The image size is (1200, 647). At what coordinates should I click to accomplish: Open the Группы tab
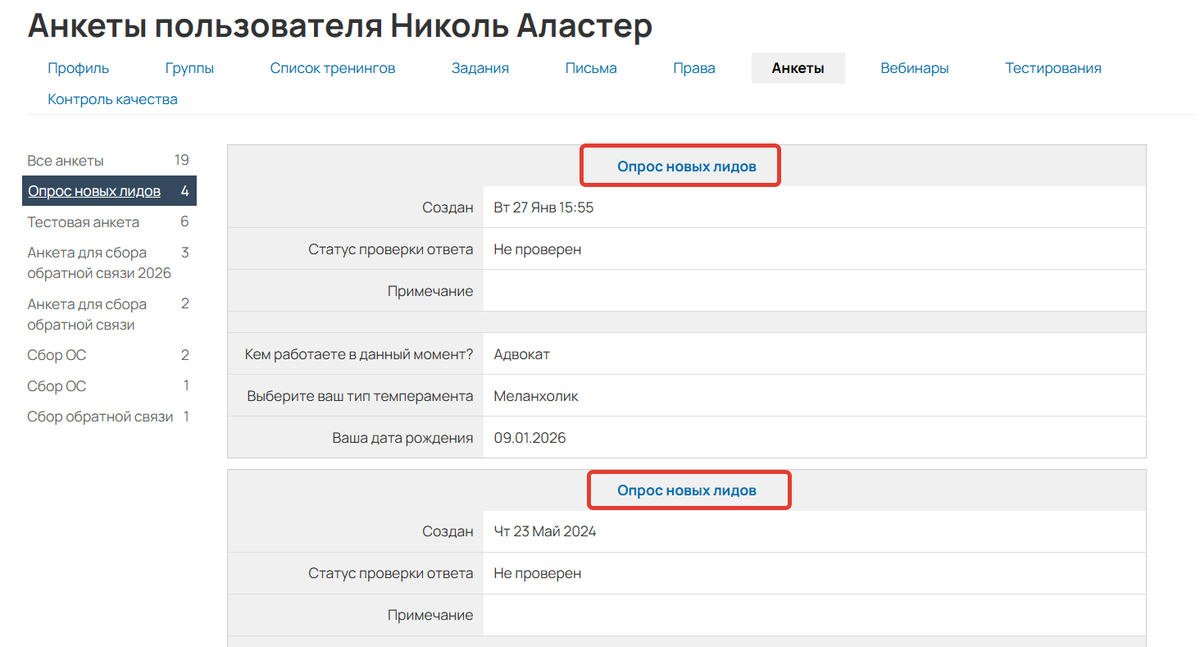tap(190, 67)
